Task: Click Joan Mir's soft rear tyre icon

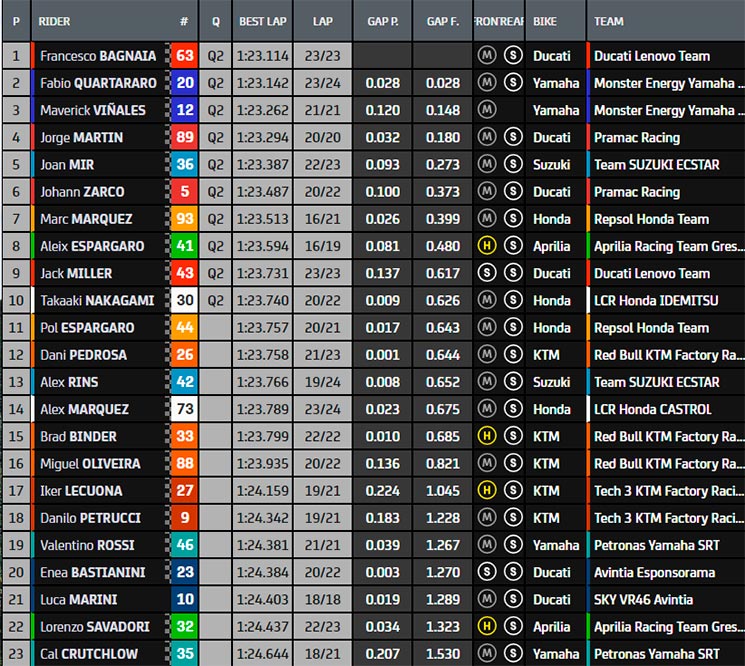Action: 513,164
